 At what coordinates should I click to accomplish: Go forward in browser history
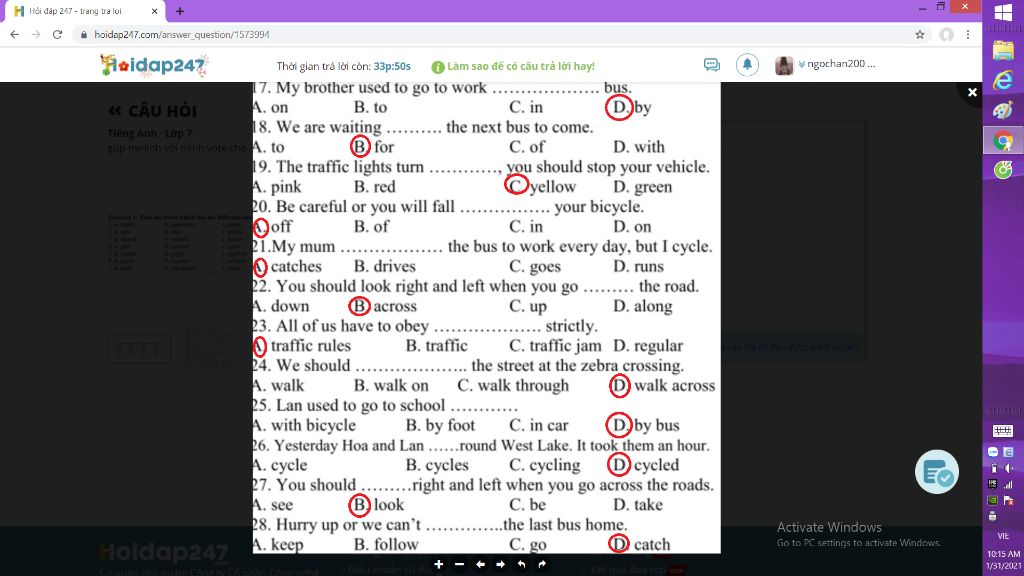36,35
